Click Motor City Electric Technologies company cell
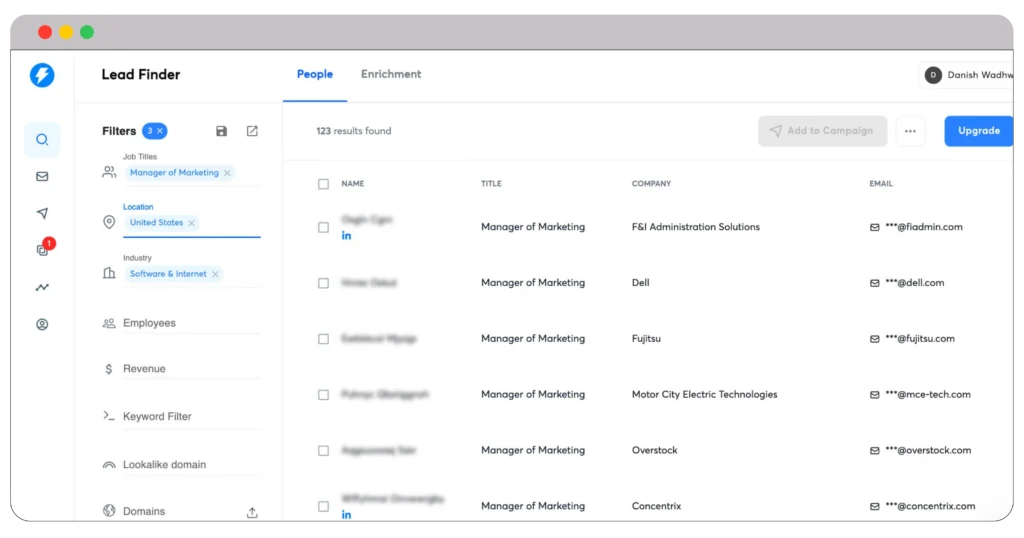Screen dimensions: 1024x538 705,395
